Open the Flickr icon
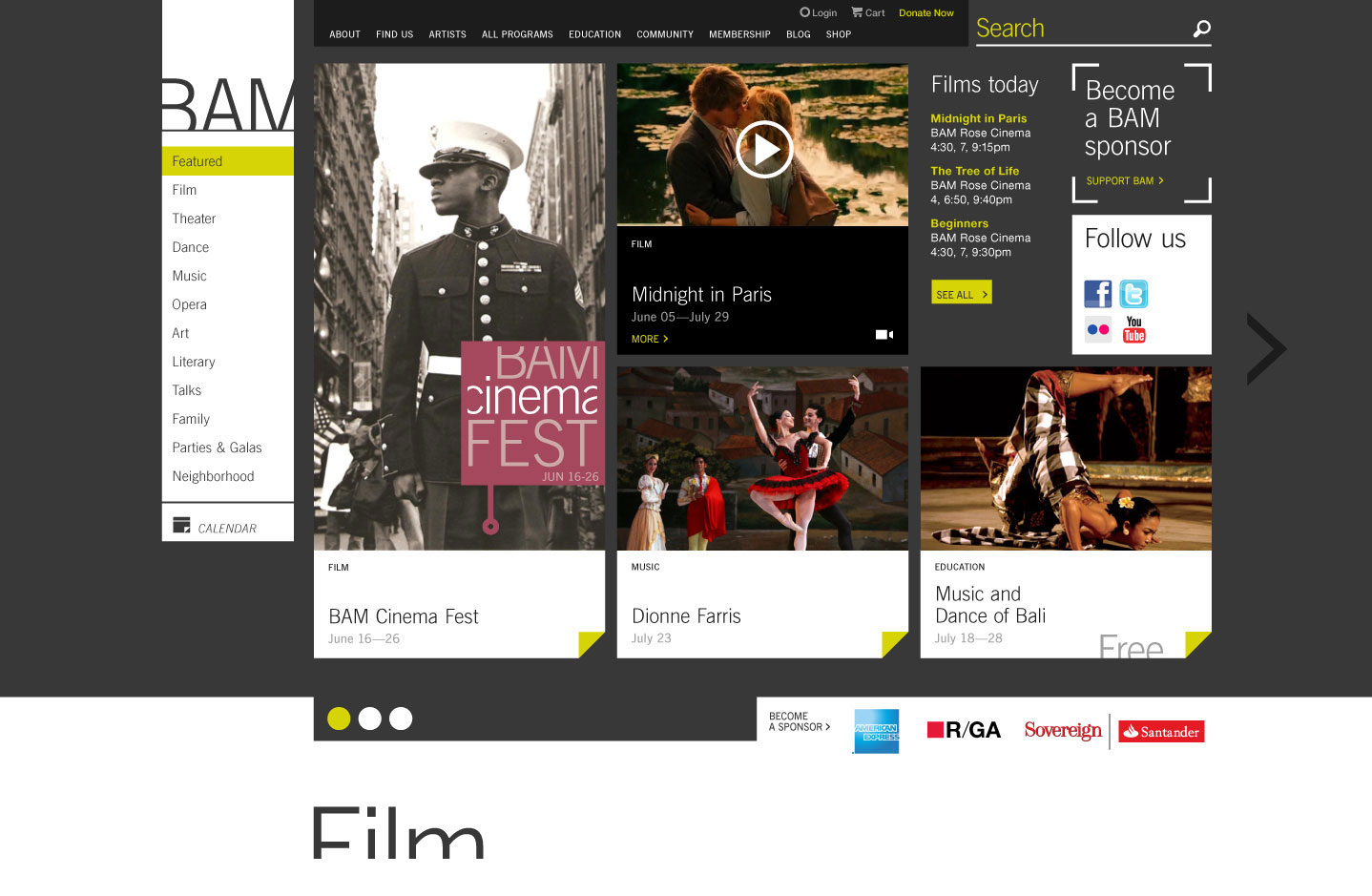 (x=1097, y=330)
